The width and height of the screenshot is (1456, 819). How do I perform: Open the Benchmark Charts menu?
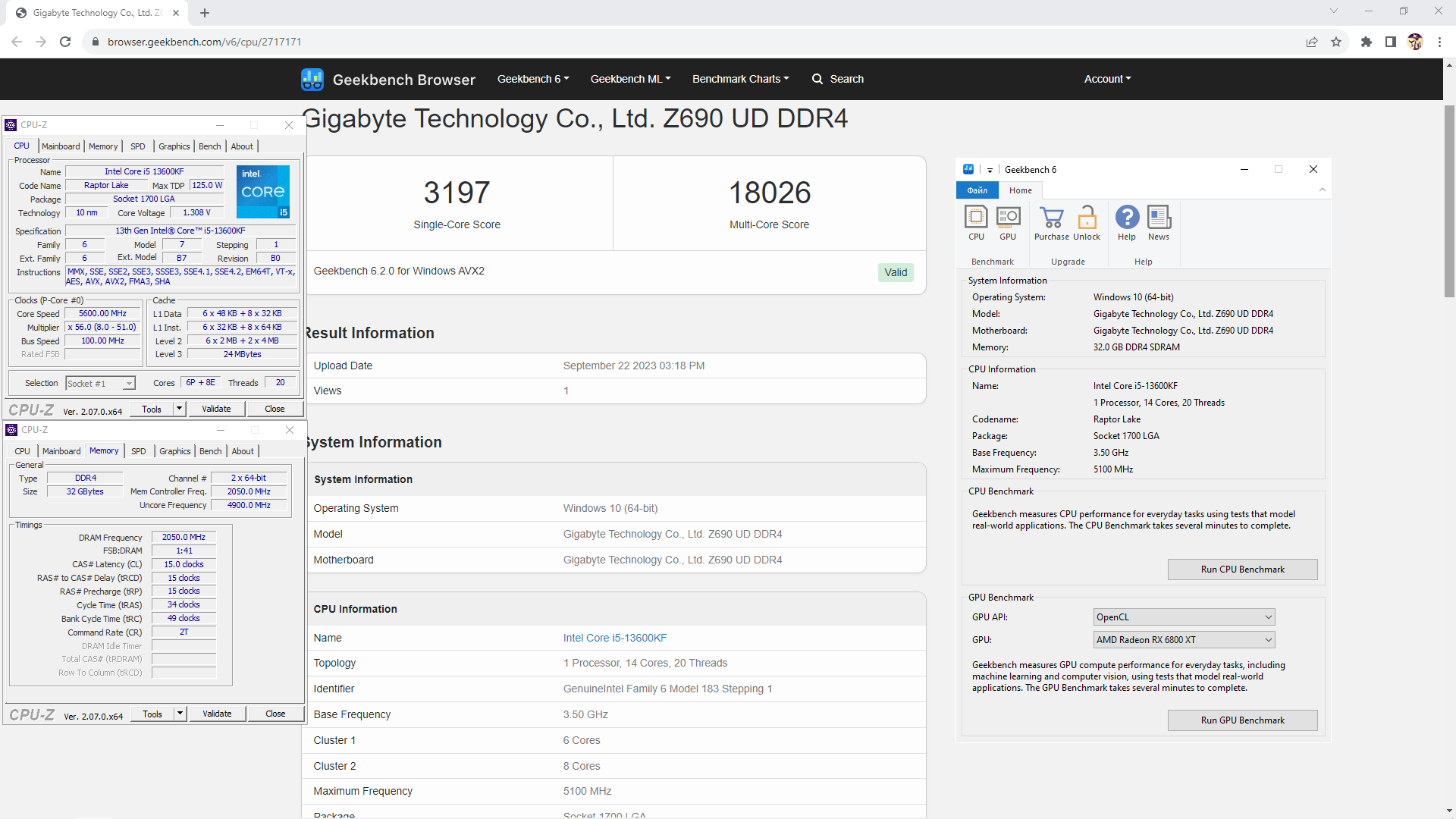[740, 79]
